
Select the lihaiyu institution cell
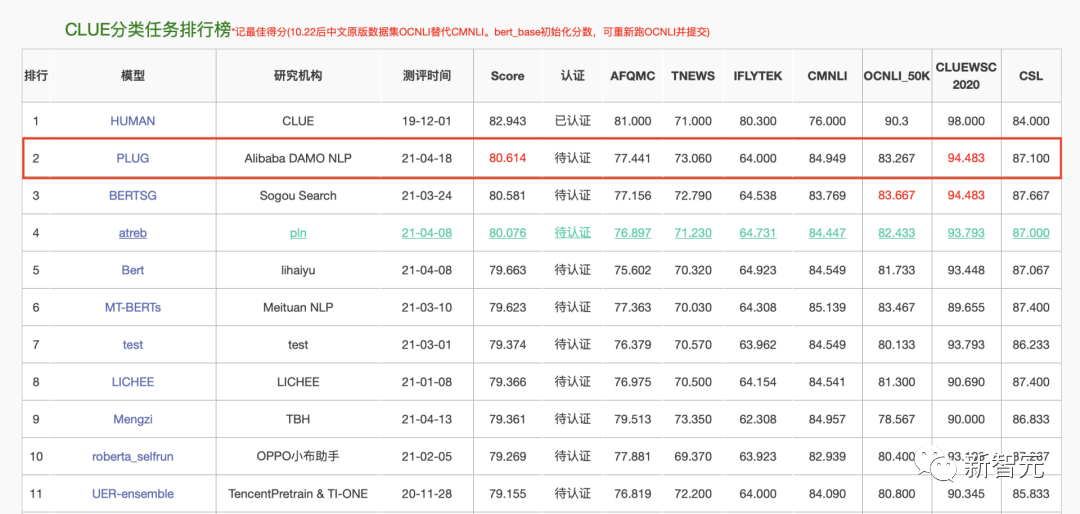tap(298, 270)
